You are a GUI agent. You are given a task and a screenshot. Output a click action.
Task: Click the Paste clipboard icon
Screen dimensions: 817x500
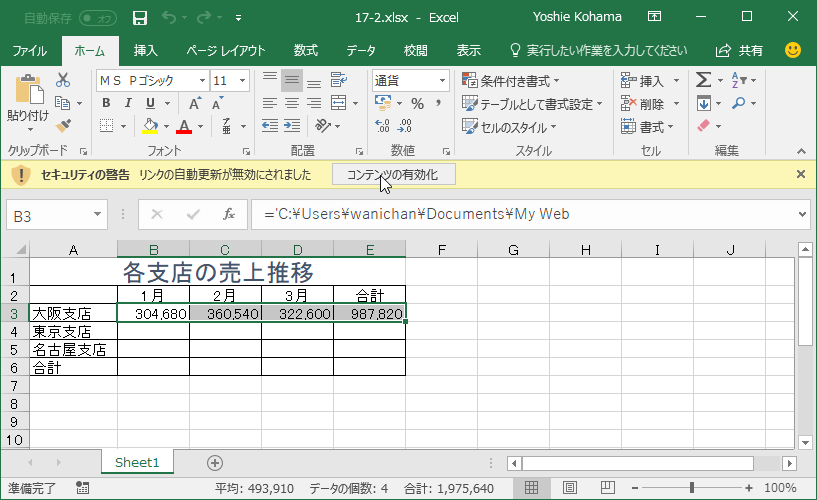tap(29, 90)
